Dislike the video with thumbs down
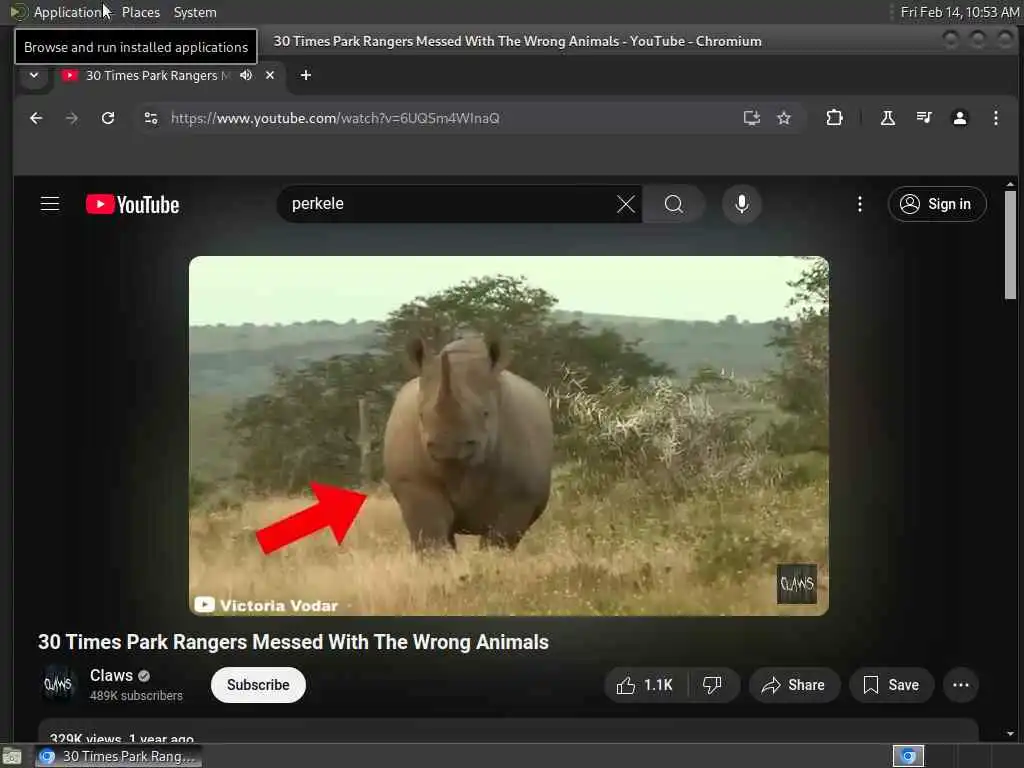 point(712,685)
